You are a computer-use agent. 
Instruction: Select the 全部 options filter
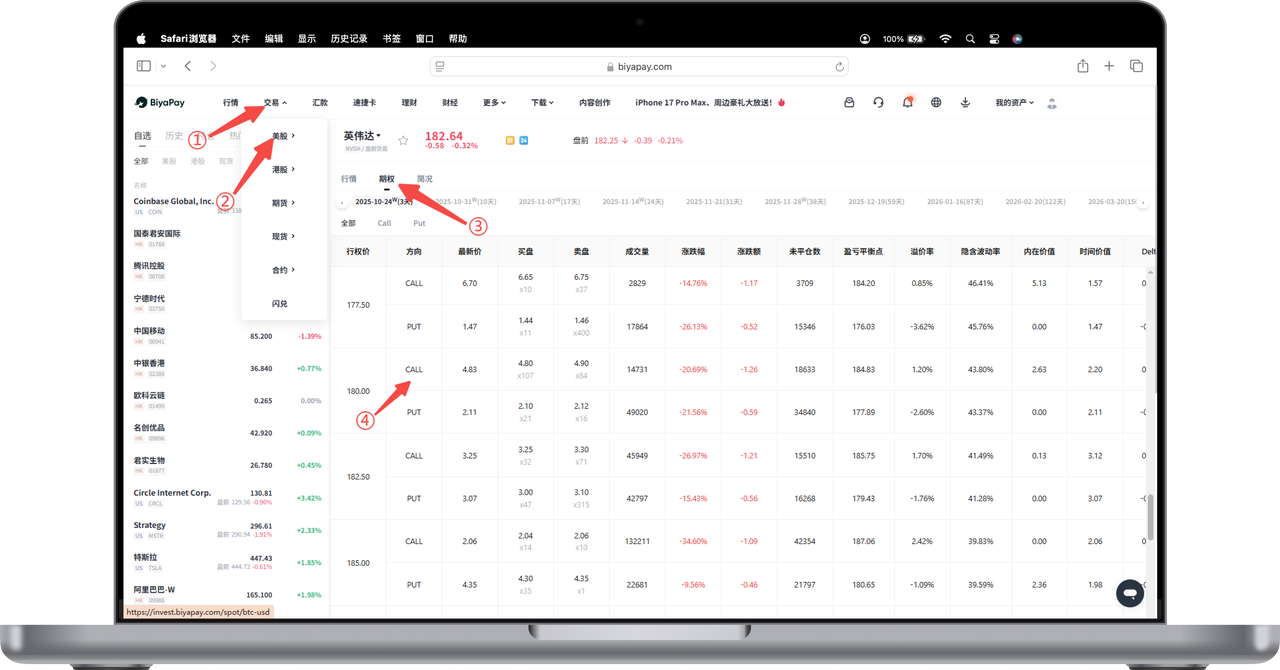(x=348, y=223)
